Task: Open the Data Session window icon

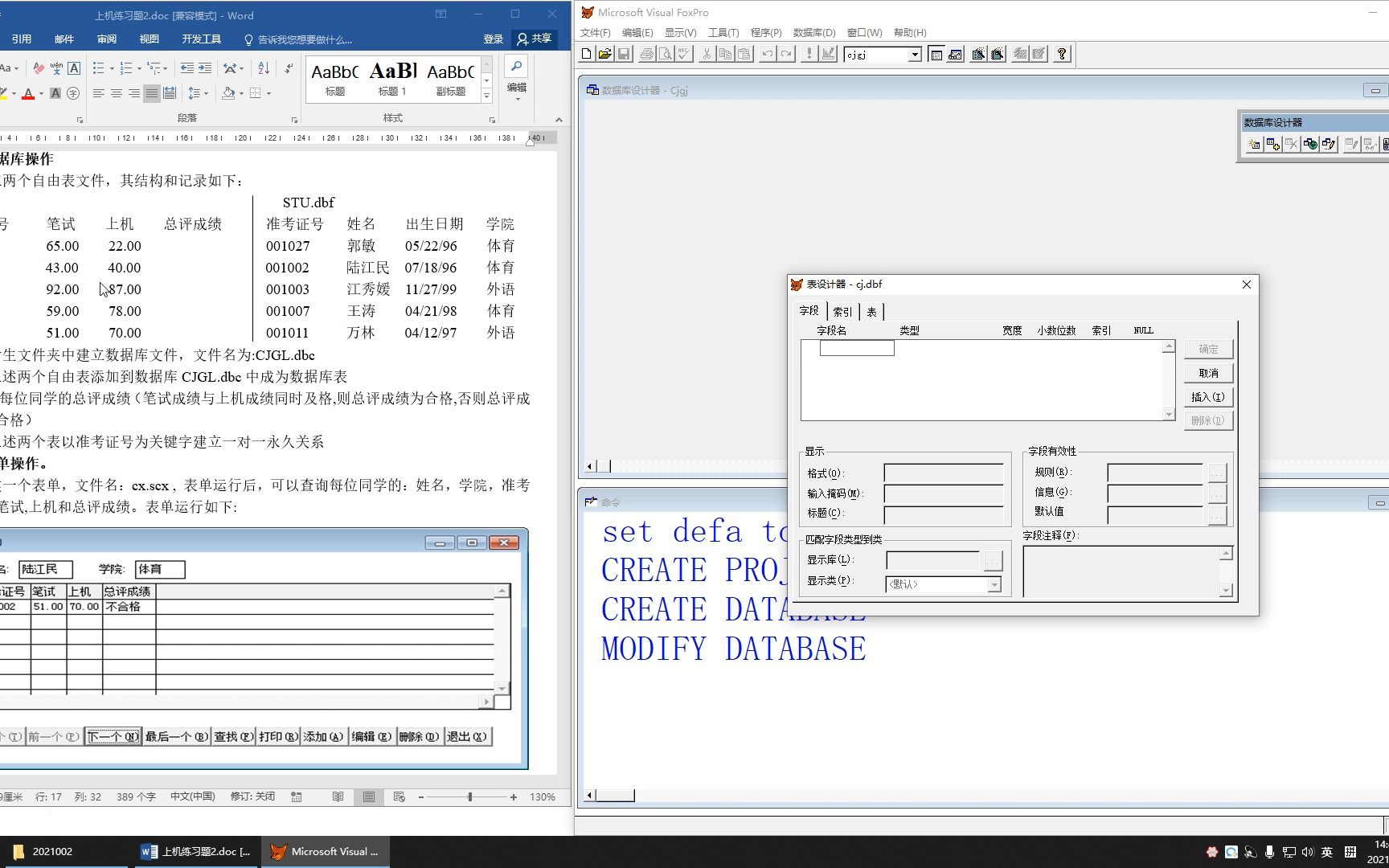Action: pyautogui.click(x=956, y=54)
